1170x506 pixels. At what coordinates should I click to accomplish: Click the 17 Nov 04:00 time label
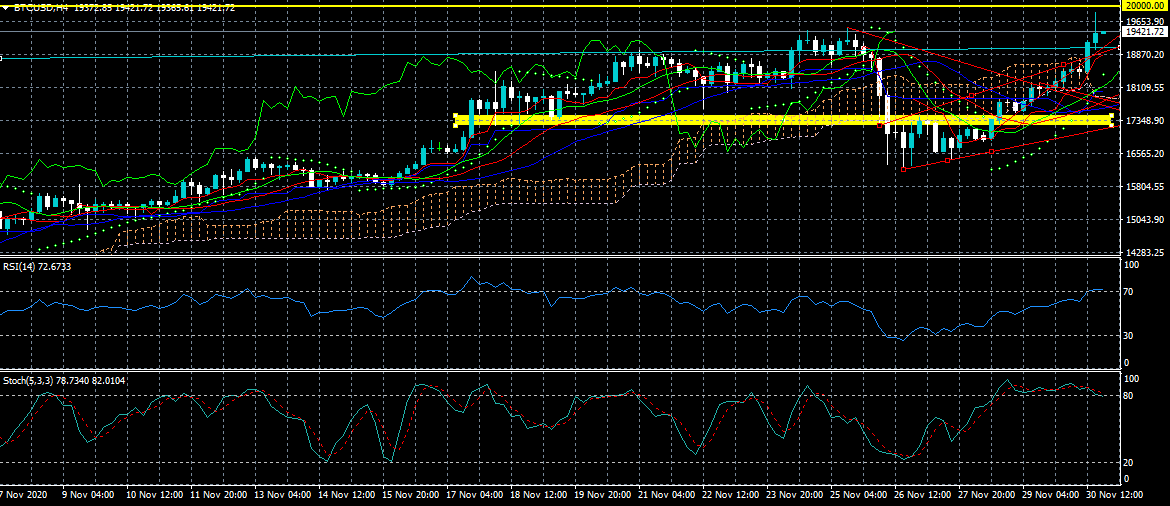pos(477,495)
